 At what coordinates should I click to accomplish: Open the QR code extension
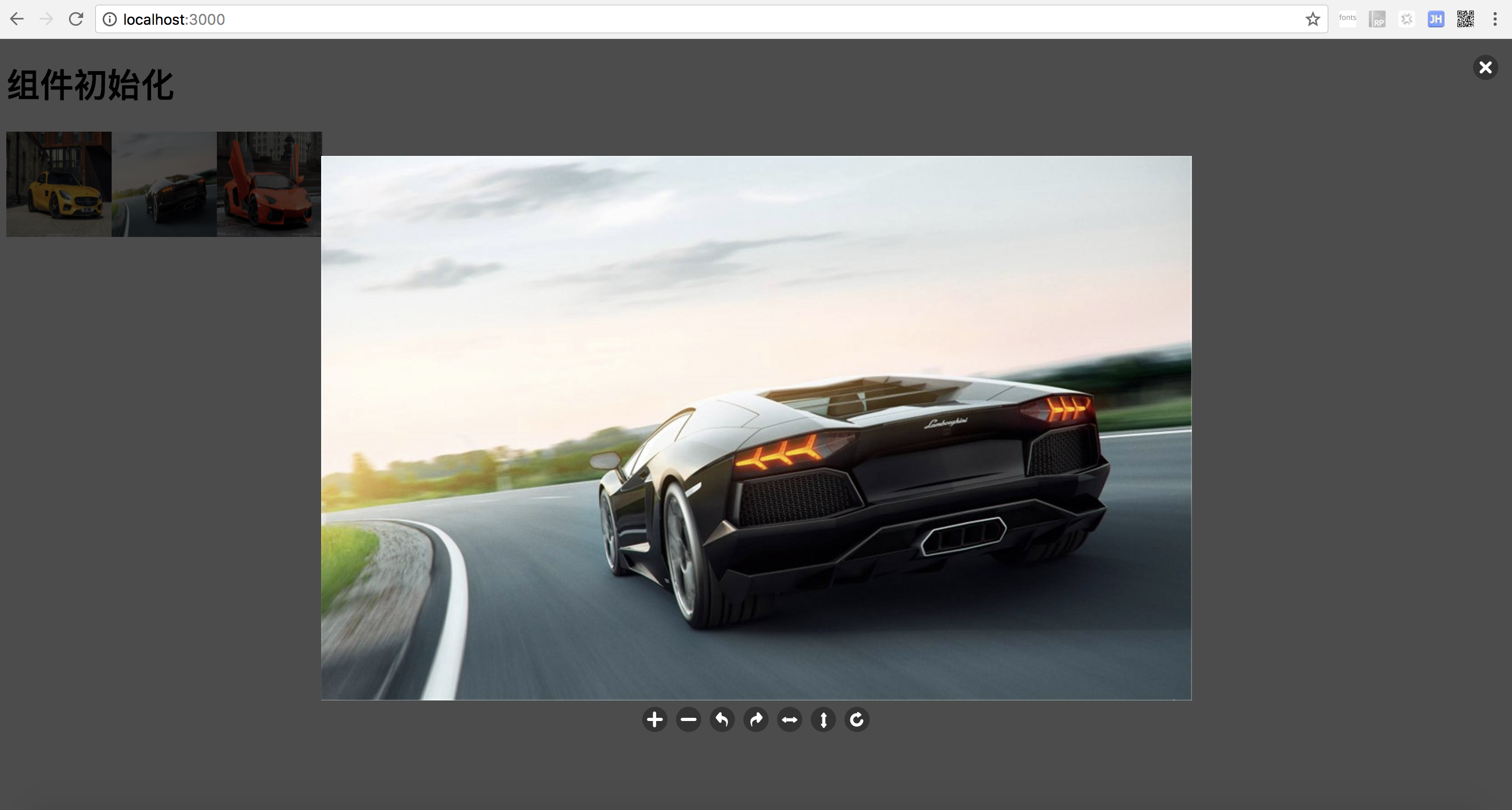[1465, 19]
